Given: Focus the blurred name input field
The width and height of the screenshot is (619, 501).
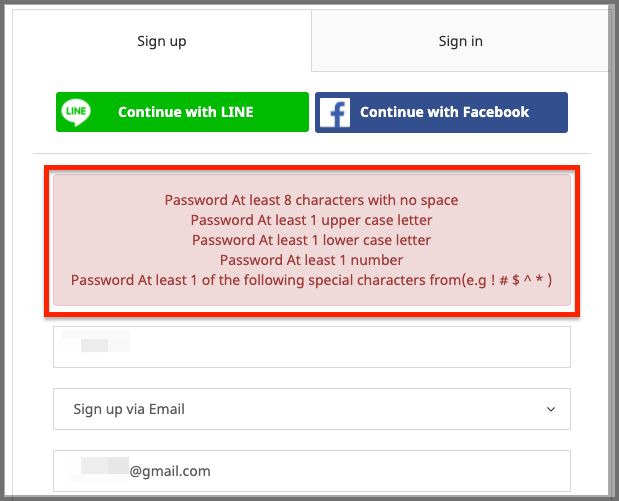Looking at the screenshot, I should tap(312, 347).
